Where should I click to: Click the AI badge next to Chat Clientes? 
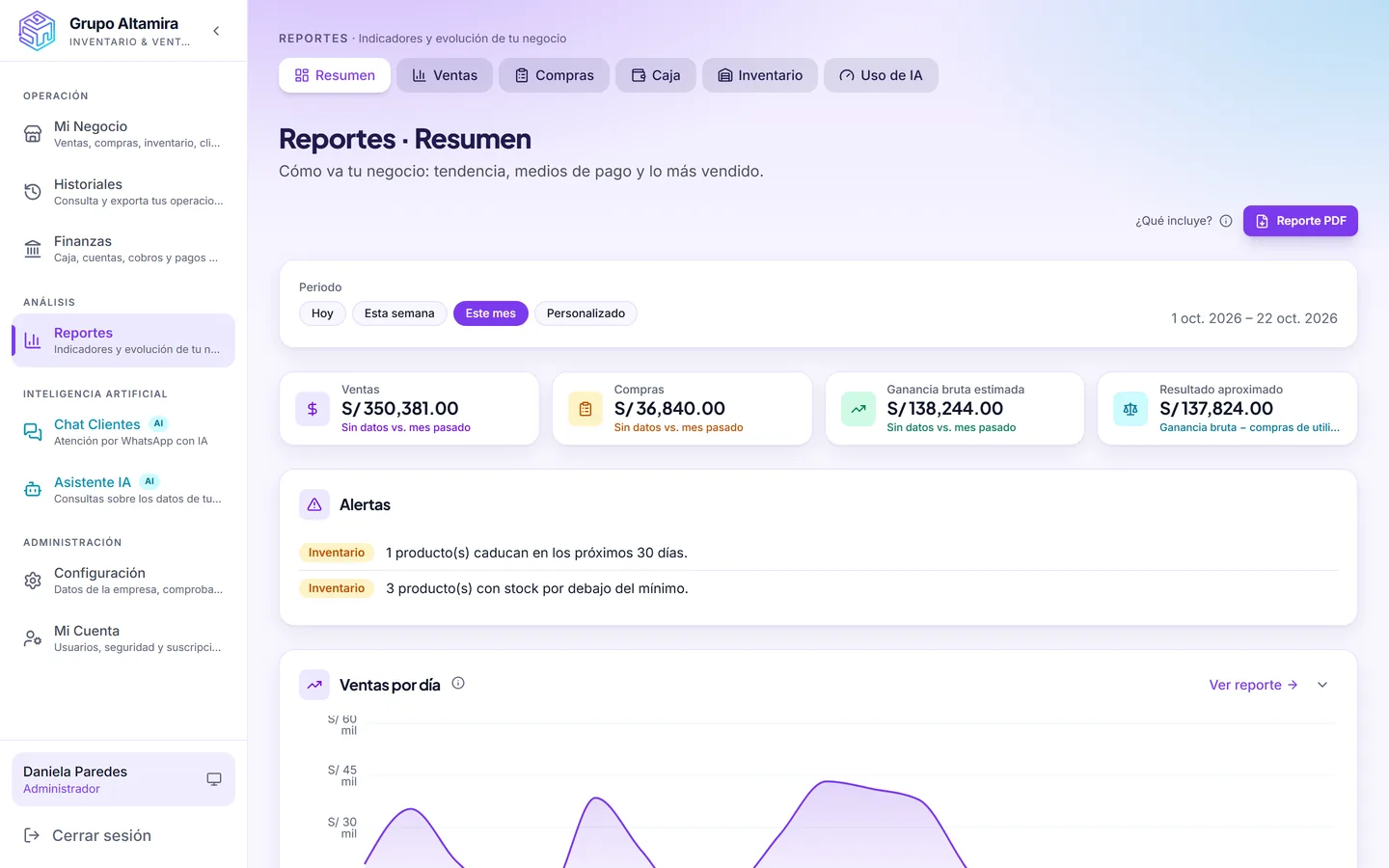point(158,423)
